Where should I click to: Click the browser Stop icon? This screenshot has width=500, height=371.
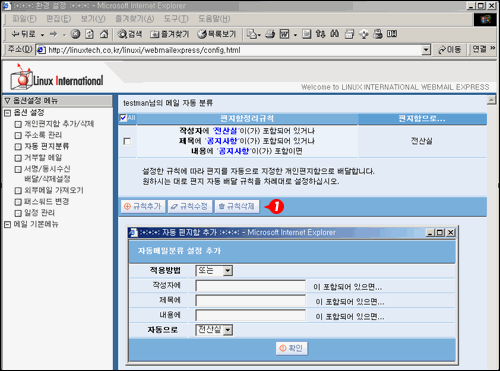tap(76, 34)
